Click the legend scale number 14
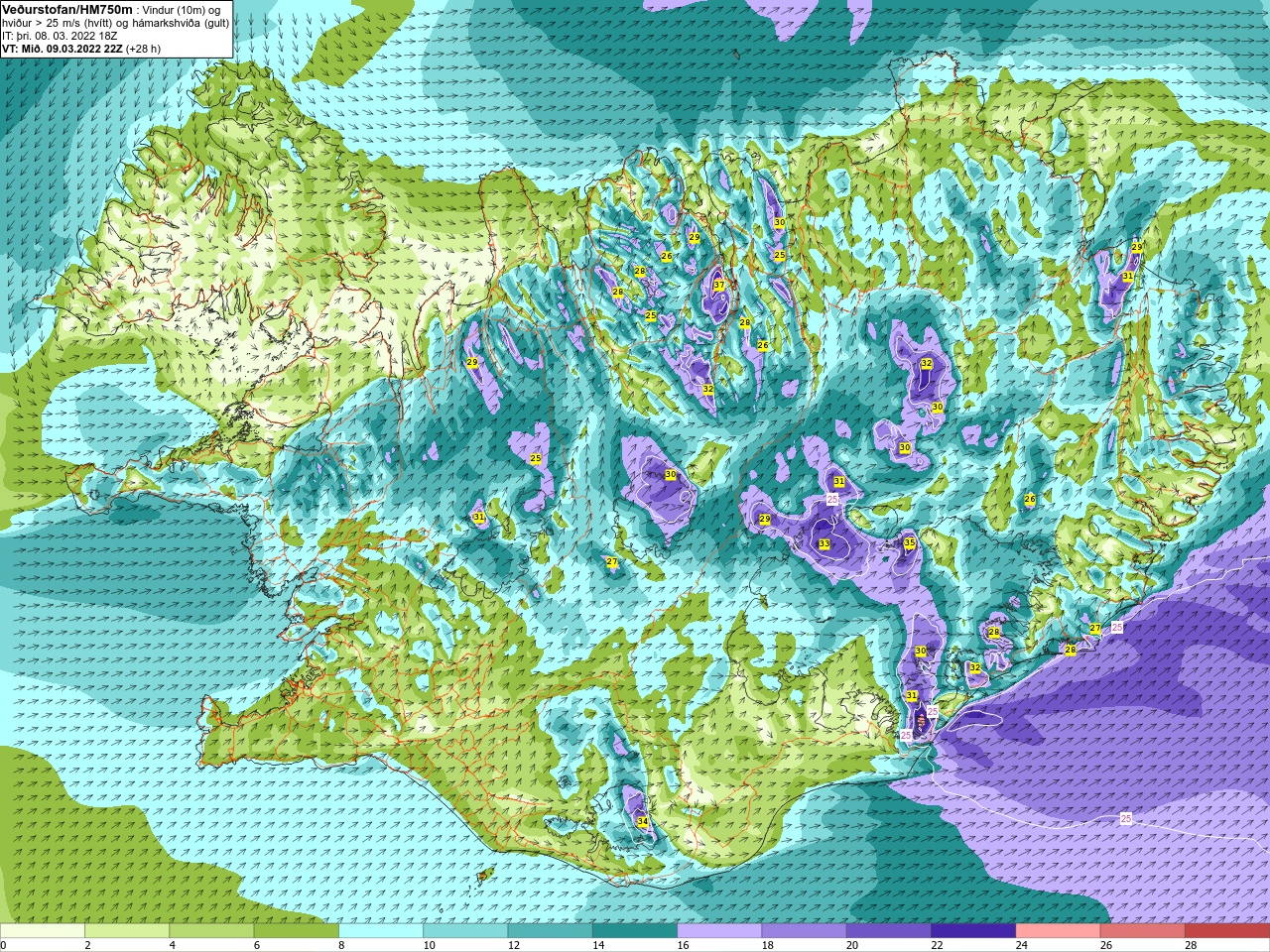 coord(598,945)
